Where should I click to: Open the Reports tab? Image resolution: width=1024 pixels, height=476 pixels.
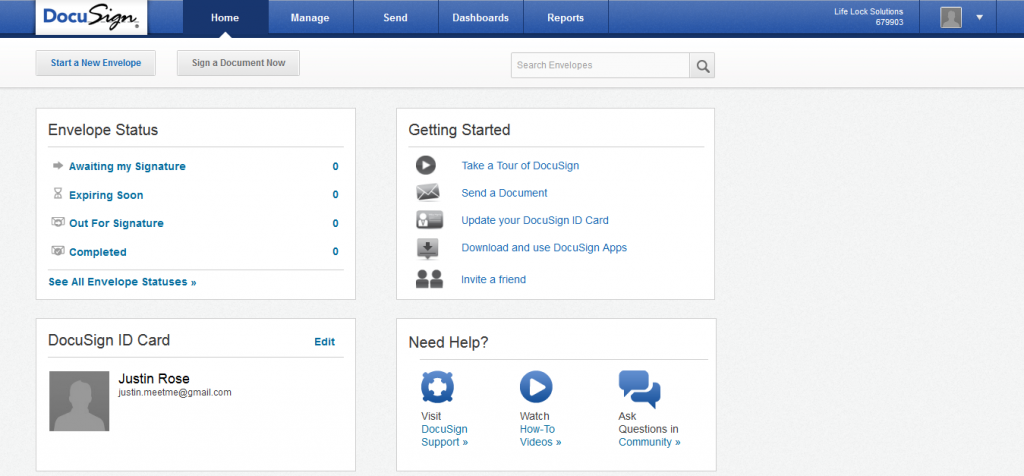(x=566, y=18)
